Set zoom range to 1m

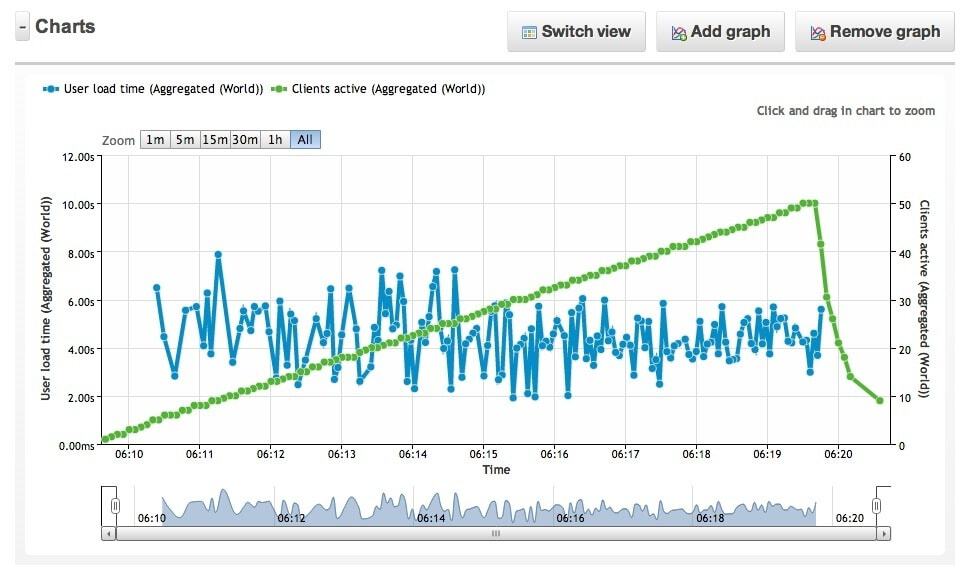pyautogui.click(x=155, y=140)
